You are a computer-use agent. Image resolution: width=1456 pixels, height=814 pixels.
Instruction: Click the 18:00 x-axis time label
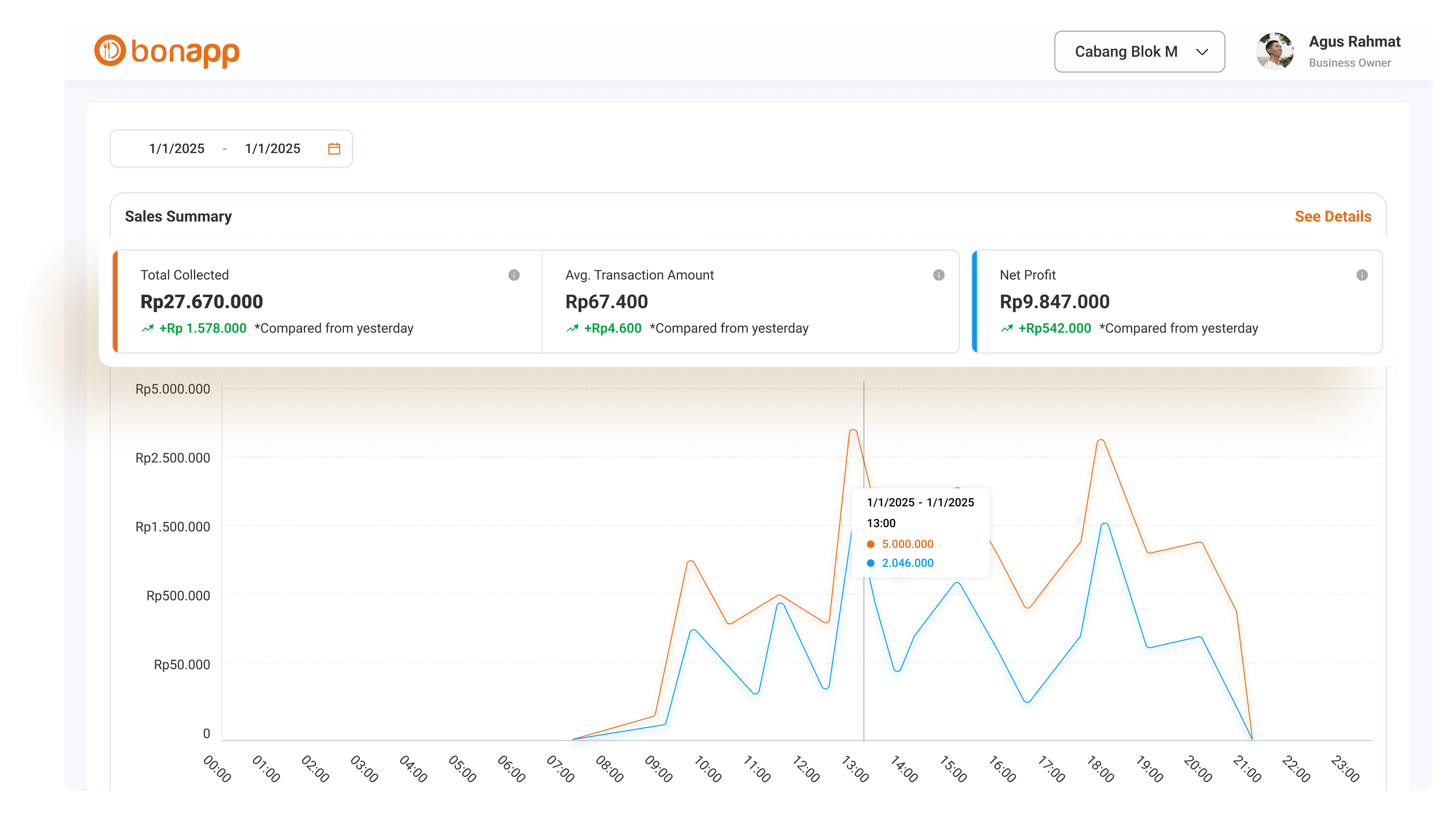(x=1101, y=769)
